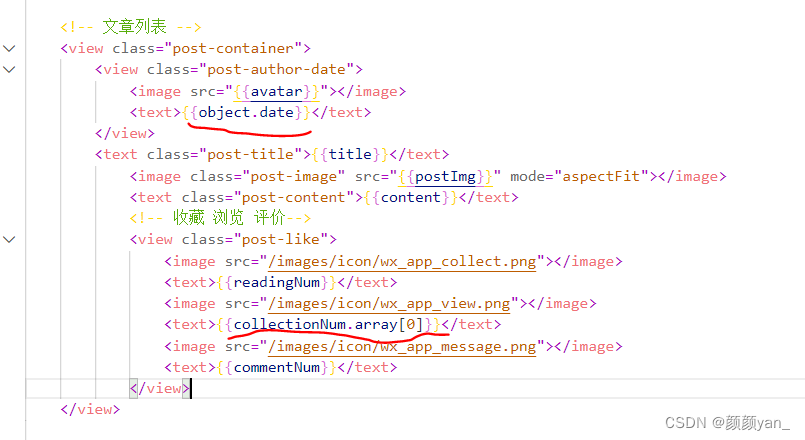Screen dimensions: 805x440
Task: Click the aspectFit mode value
Action: pos(601,177)
